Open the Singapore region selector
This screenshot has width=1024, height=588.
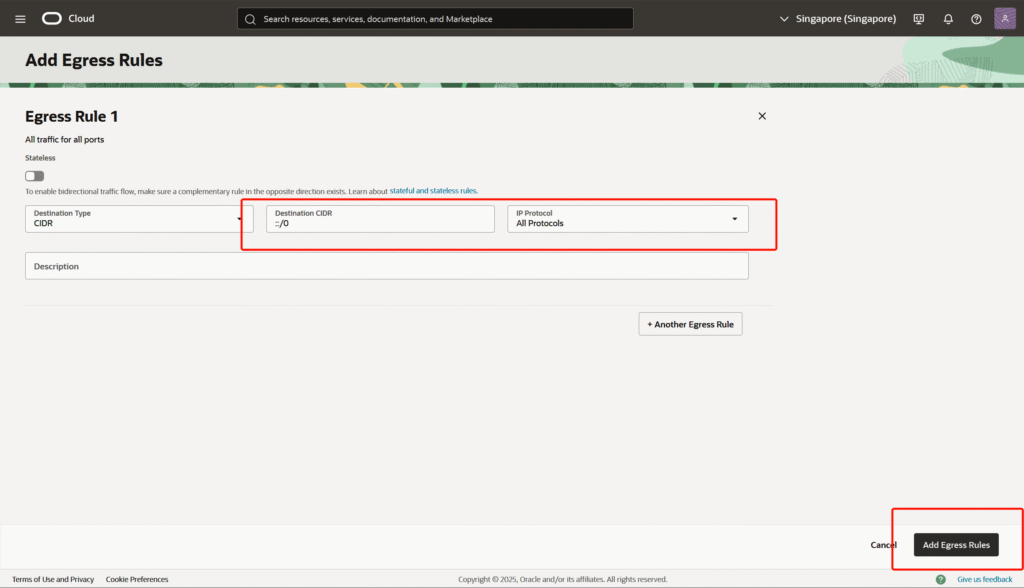837,19
